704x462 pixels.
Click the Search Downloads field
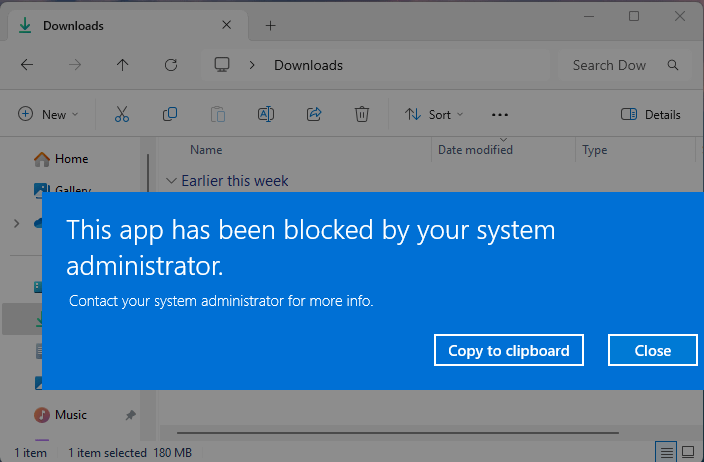[x=624, y=66]
